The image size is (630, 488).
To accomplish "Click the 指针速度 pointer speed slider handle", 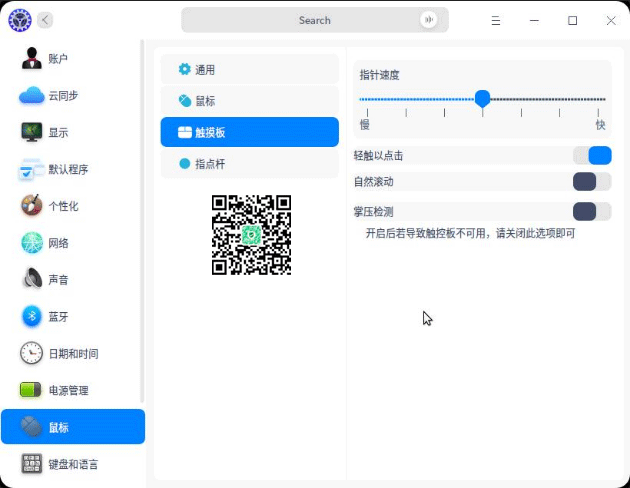I will point(483,98).
